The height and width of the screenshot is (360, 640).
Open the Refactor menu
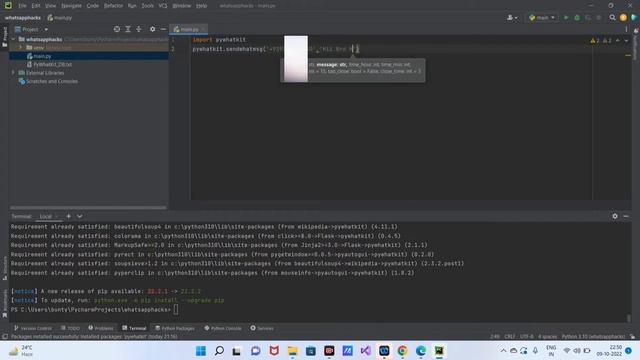[x=113, y=6]
